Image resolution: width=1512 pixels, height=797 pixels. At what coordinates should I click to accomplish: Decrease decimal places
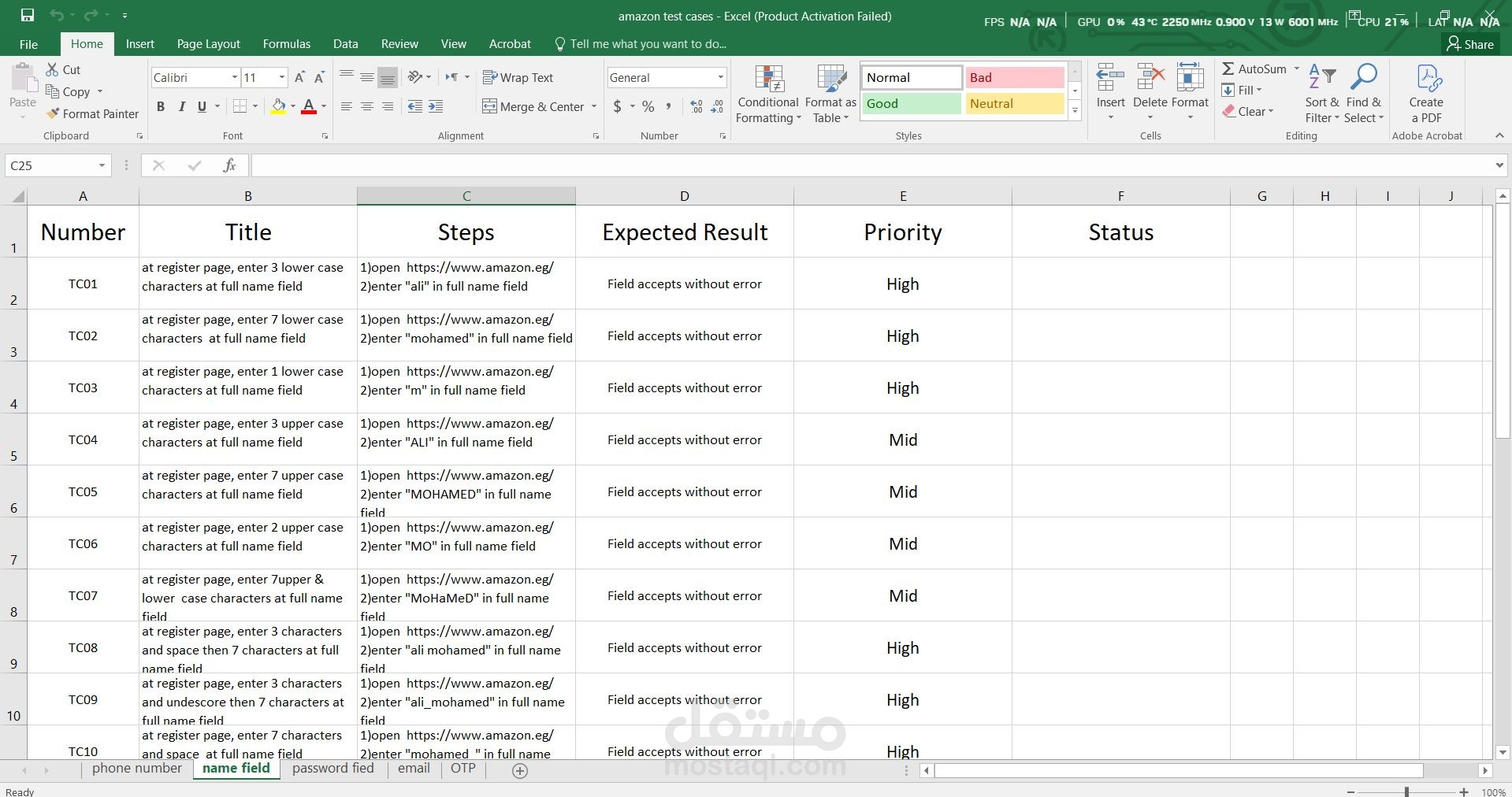tap(717, 106)
